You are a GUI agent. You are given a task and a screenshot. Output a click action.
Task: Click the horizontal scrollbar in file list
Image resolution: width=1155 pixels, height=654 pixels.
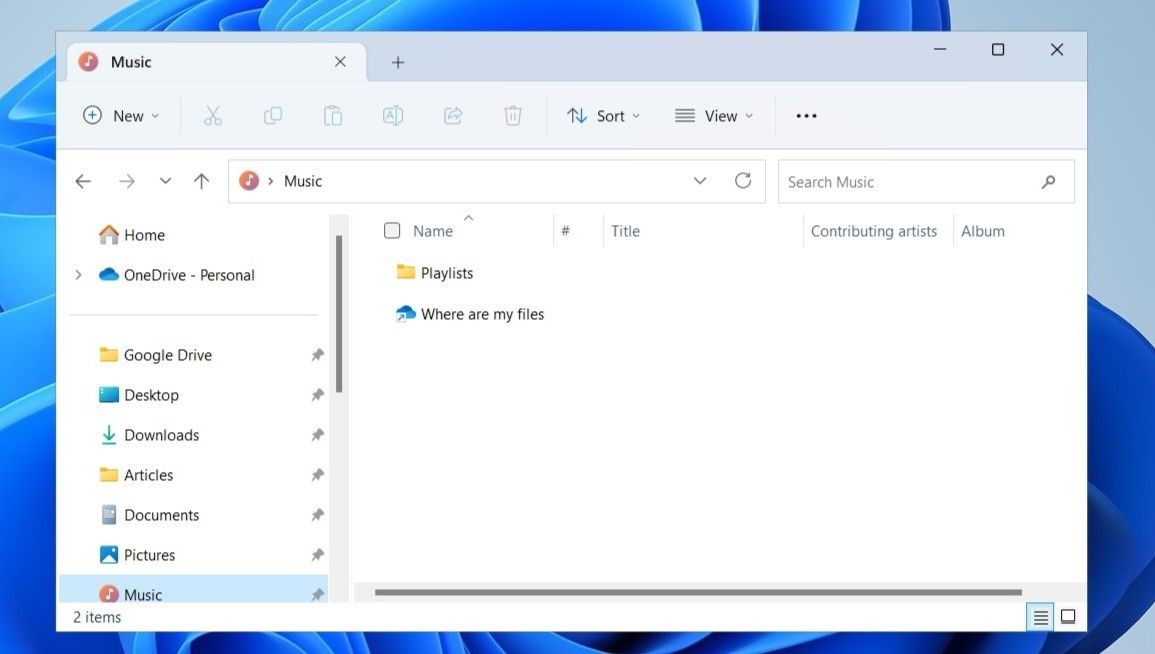click(698, 592)
